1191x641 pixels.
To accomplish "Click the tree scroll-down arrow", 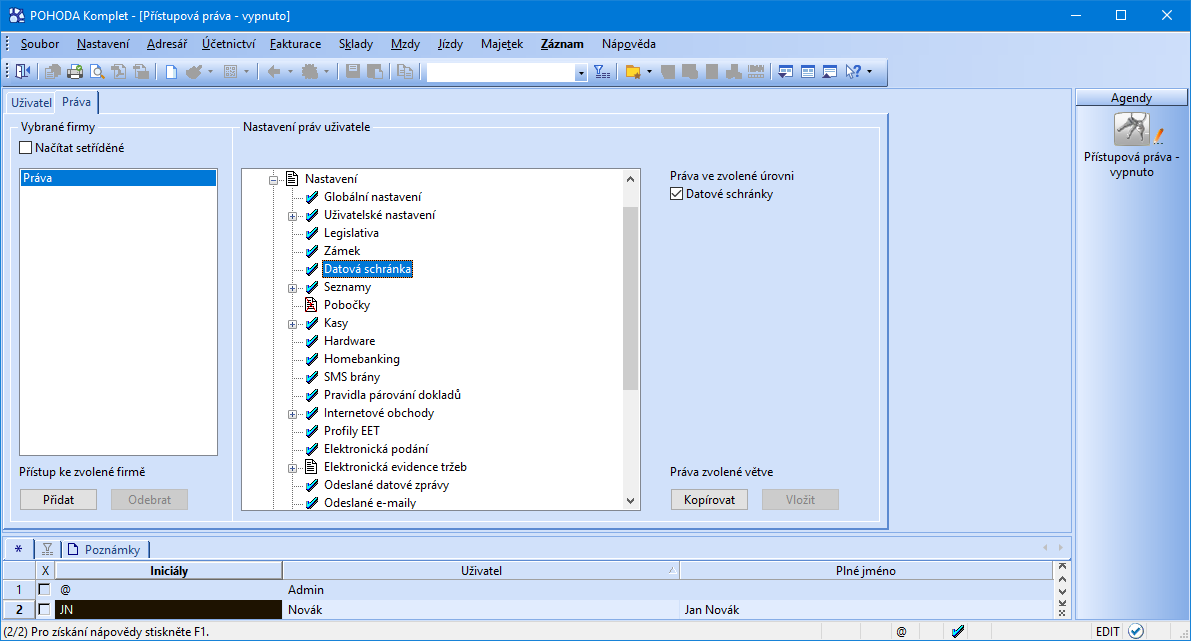I will tap(630, 500).
